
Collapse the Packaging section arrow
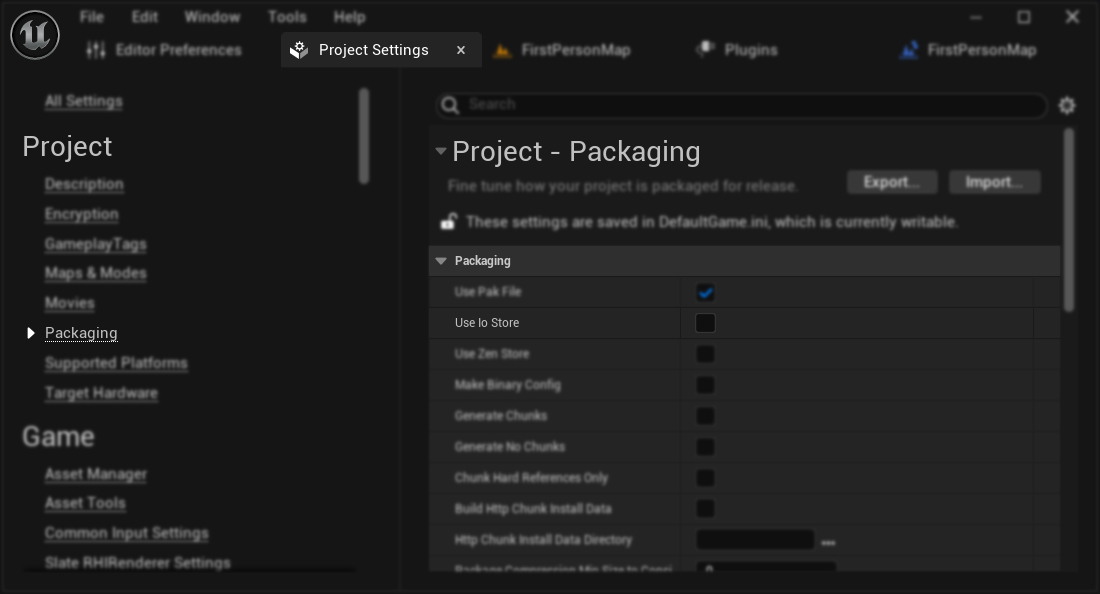(x=441, y=261)
